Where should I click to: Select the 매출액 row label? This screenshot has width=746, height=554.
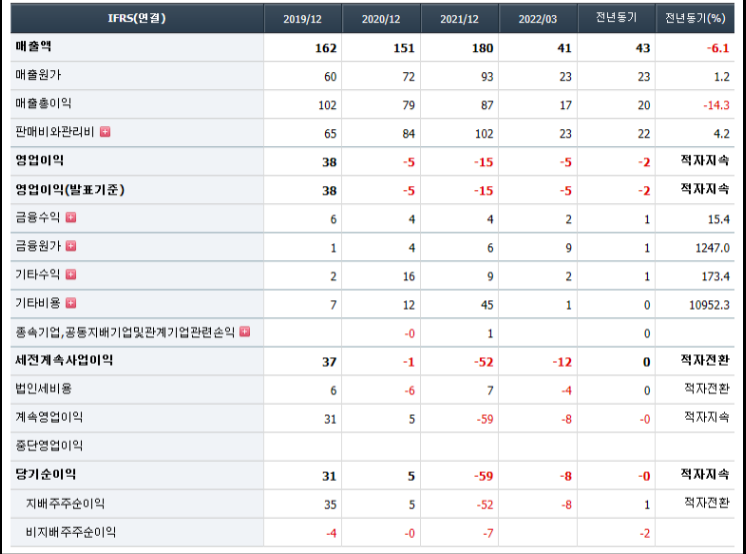pyautogui.click(x=33, y=47)
